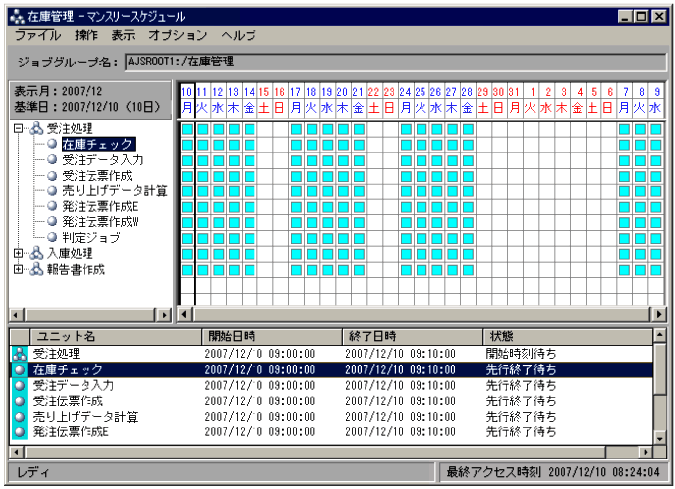The height and width of the screenshot is (489, 675).
Task: Click the 報告書作成 jobnet icon in tree
Action: tap(36, 269)
